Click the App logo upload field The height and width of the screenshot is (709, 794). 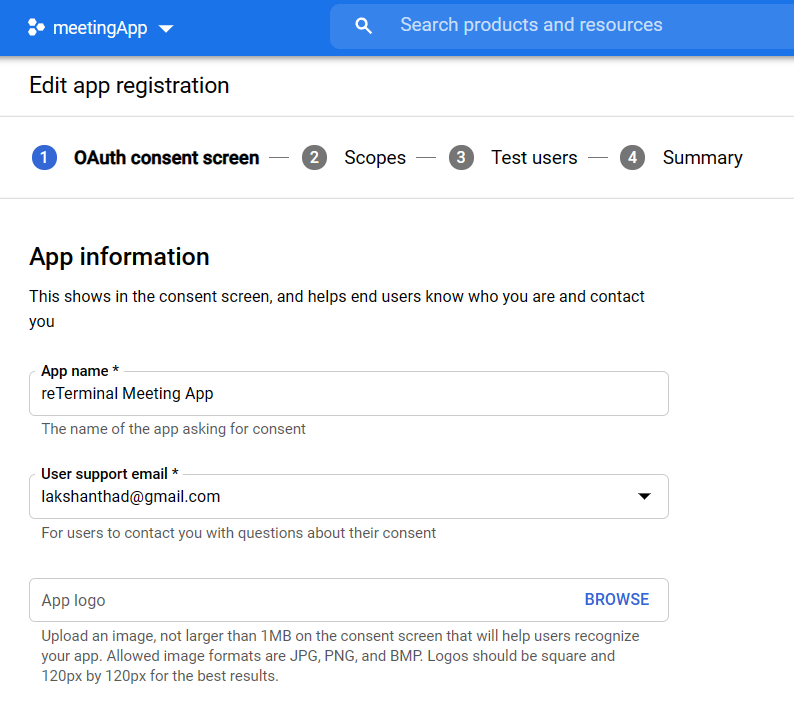pyautogui.click(x=300, y=600)
